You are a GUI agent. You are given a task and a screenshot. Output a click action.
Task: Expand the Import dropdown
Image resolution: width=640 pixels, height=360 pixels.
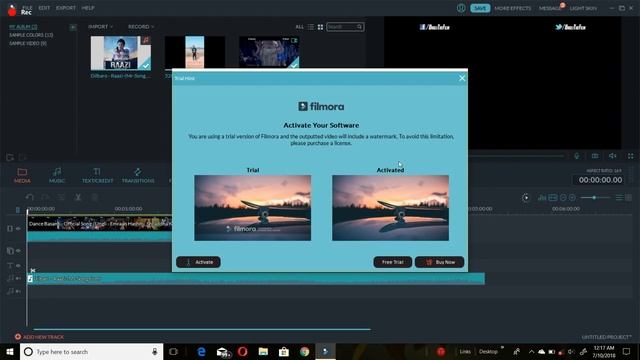click(100, 27)
